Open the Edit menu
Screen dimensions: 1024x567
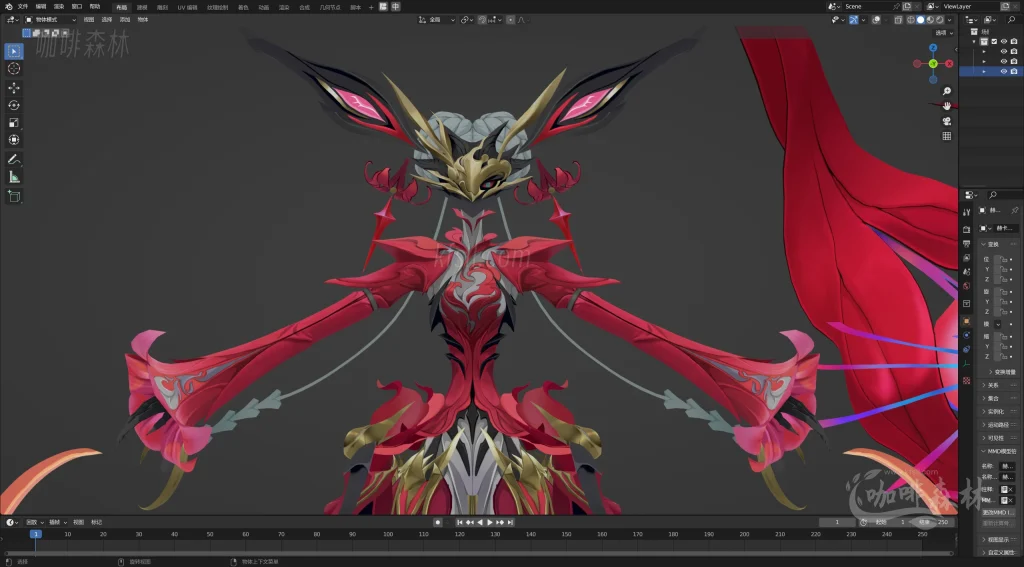(40, 7)
